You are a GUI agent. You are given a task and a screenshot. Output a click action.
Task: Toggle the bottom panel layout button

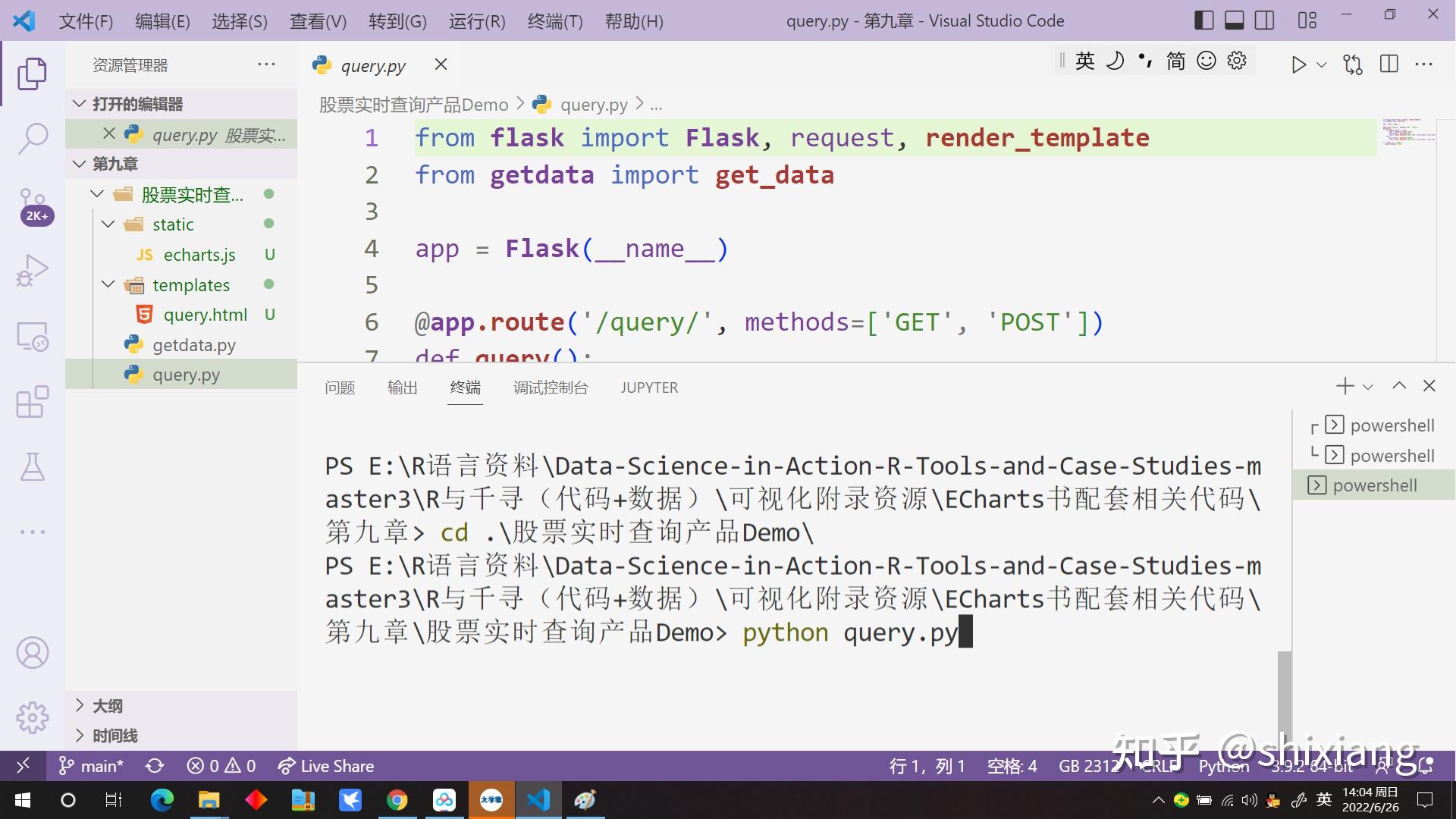click(x=1234, y=20)
